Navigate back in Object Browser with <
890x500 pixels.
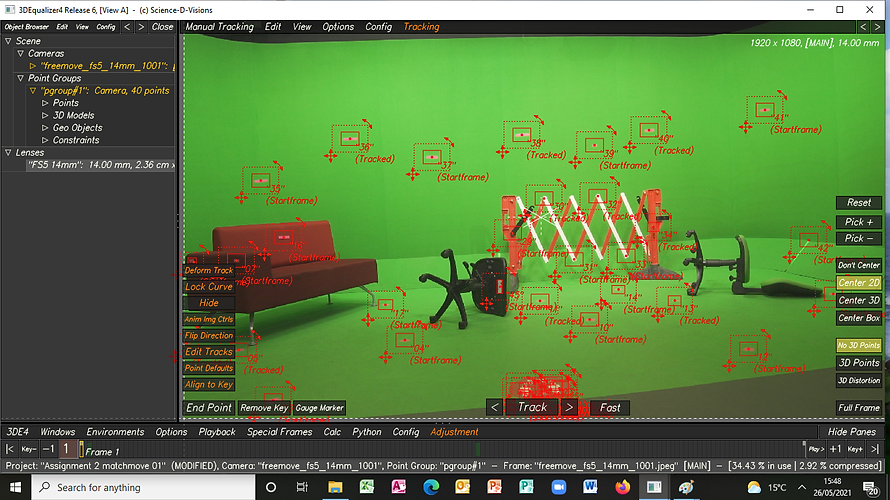tap(127, 27)
